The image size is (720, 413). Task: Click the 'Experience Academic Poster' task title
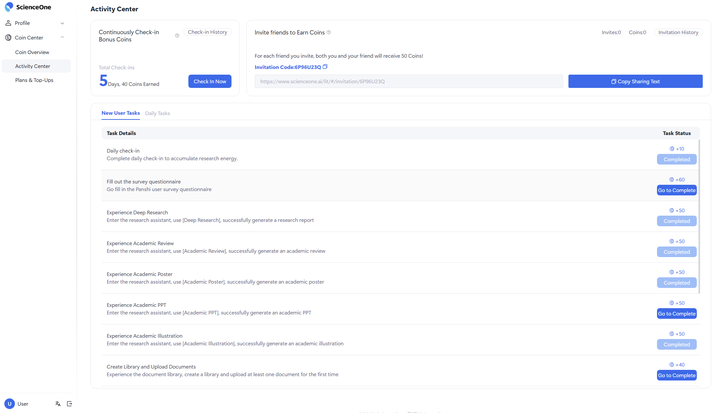point(140,274)
